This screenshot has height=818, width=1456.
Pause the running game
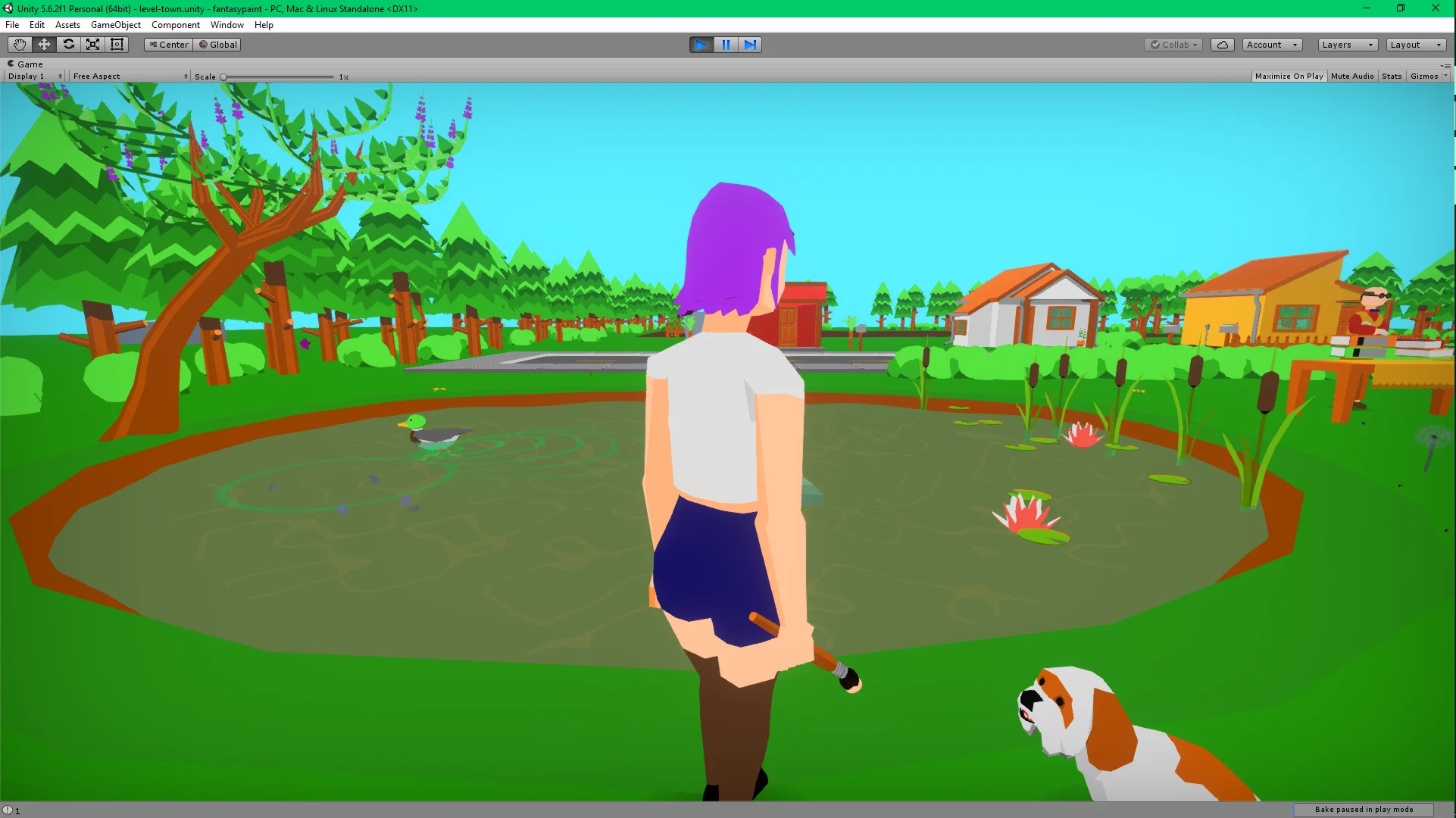(x=726, y=45)
